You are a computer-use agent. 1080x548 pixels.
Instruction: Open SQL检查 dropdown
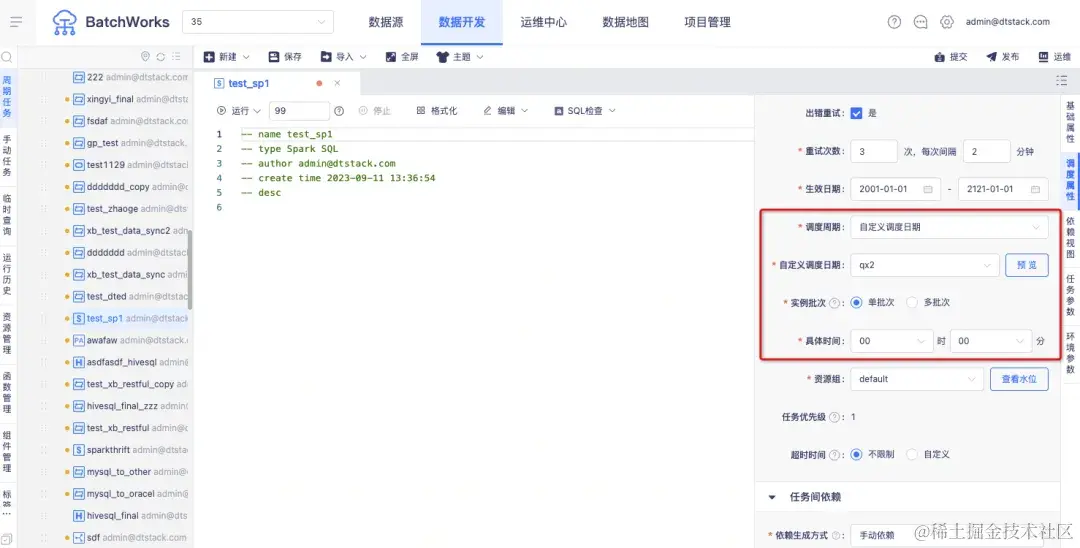[585, 111]
